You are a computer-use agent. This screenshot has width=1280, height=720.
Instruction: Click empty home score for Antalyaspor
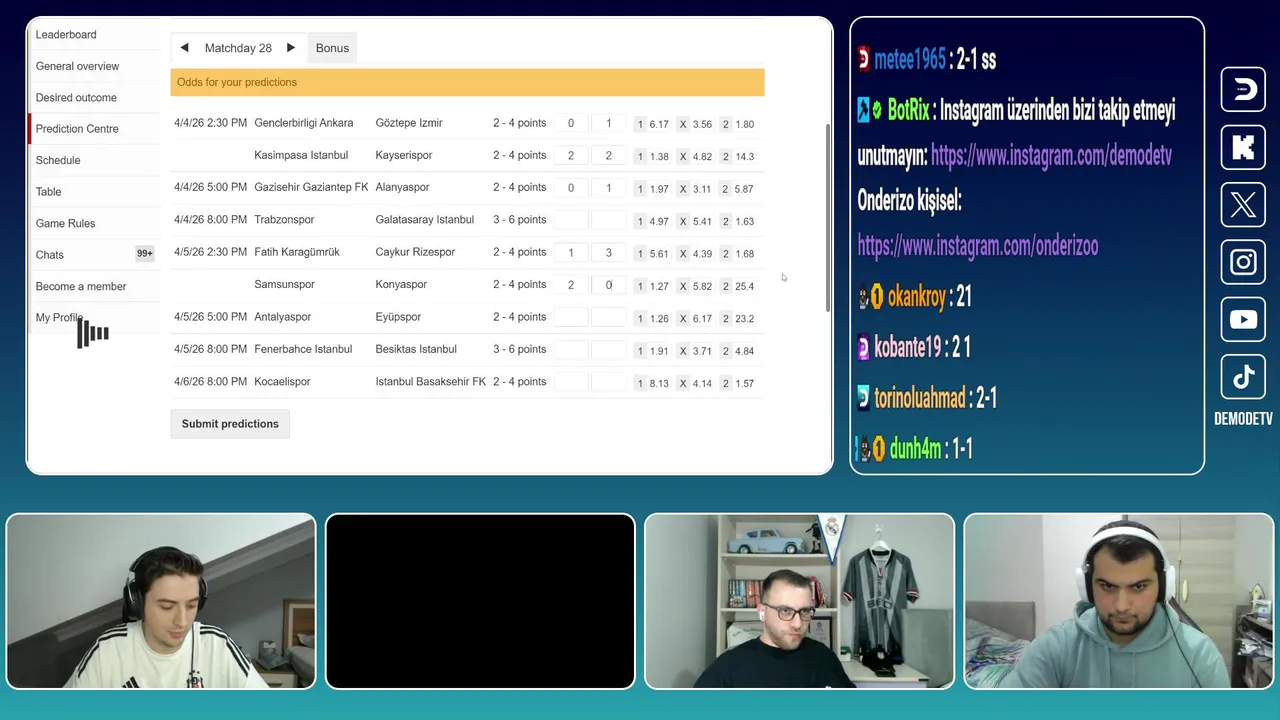pos(571,317)
